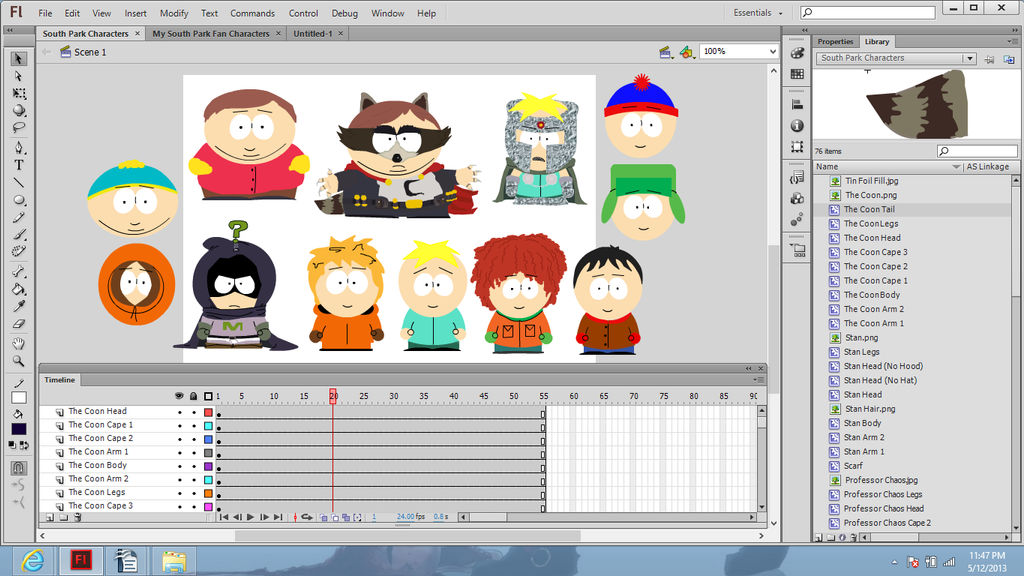
Task: Play the timeline animation
Action: click(x=250, y=517)
